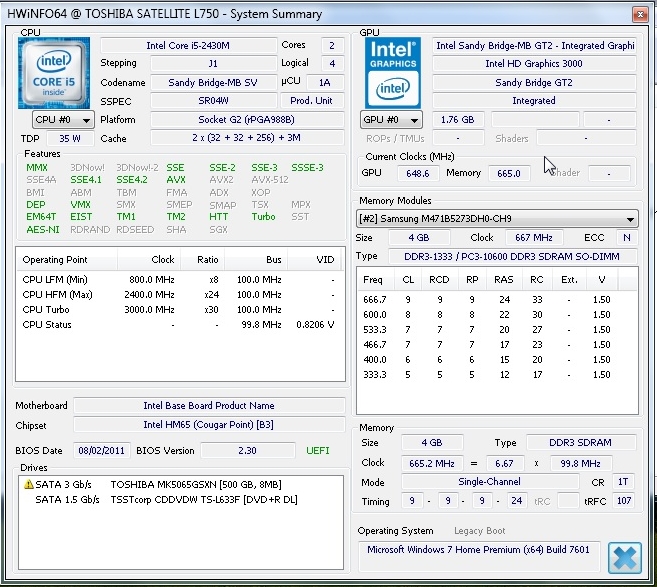Image resolution: width=657 pixels, height=587 pixels.
Task: Click the Prod. Unit field
Action: point(311,101)
